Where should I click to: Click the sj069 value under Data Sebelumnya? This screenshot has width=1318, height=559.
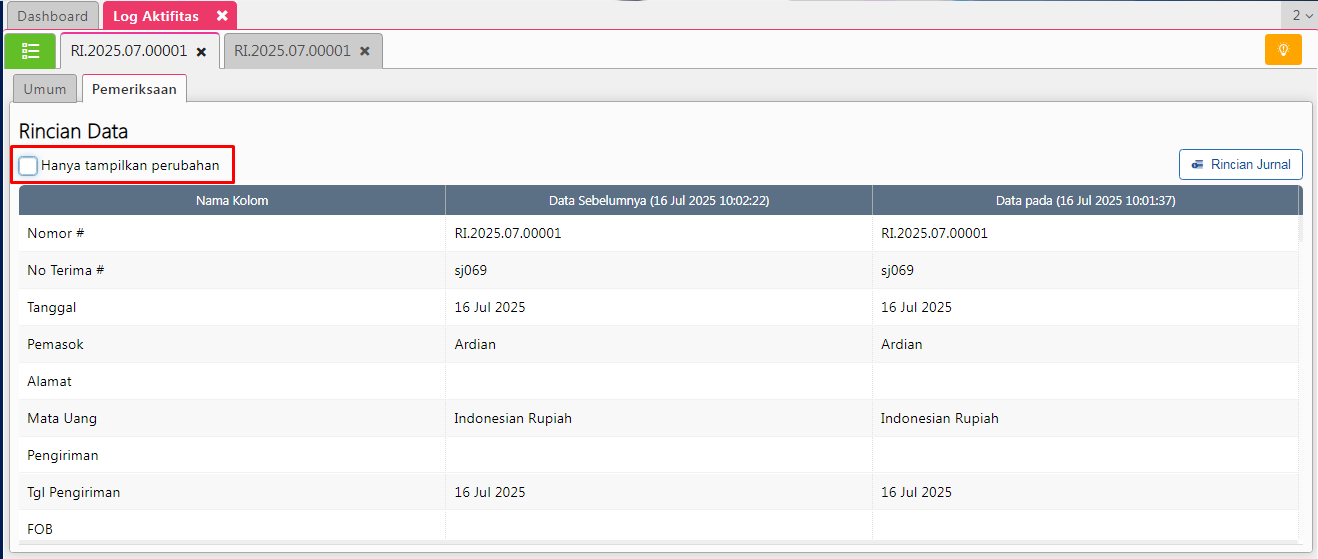pos(471,270)
